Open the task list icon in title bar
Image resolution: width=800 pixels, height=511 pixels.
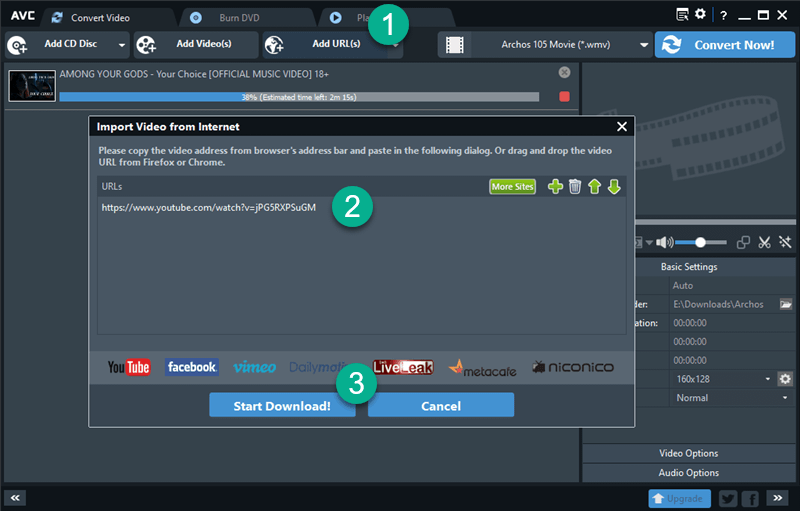pyautogui.click(x=682, y=14)
